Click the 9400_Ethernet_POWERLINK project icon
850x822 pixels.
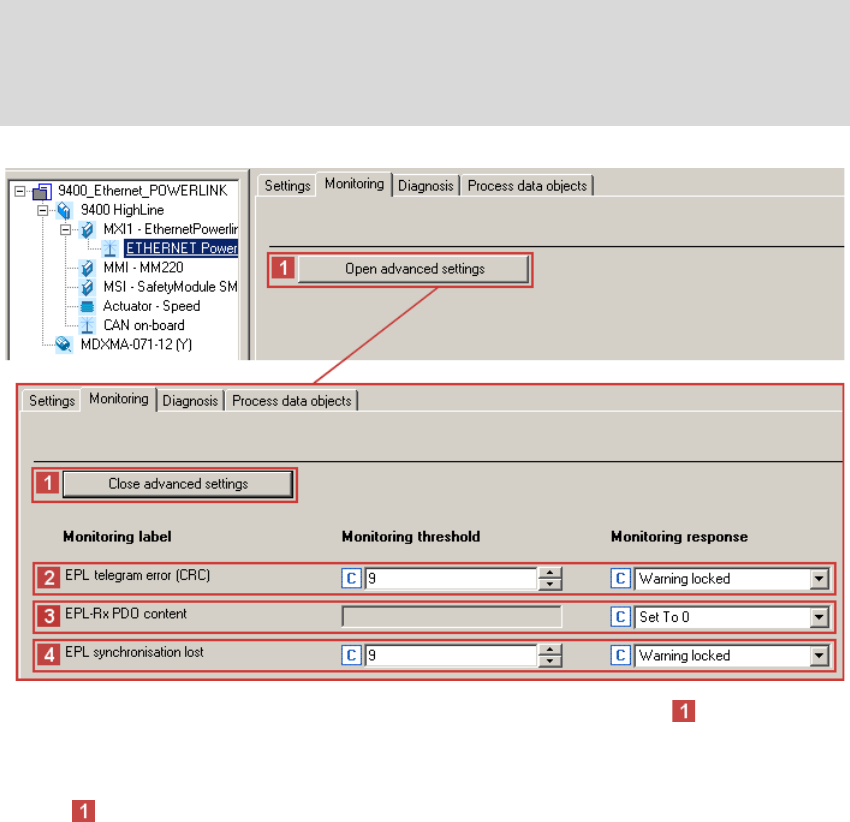point(42,191)
